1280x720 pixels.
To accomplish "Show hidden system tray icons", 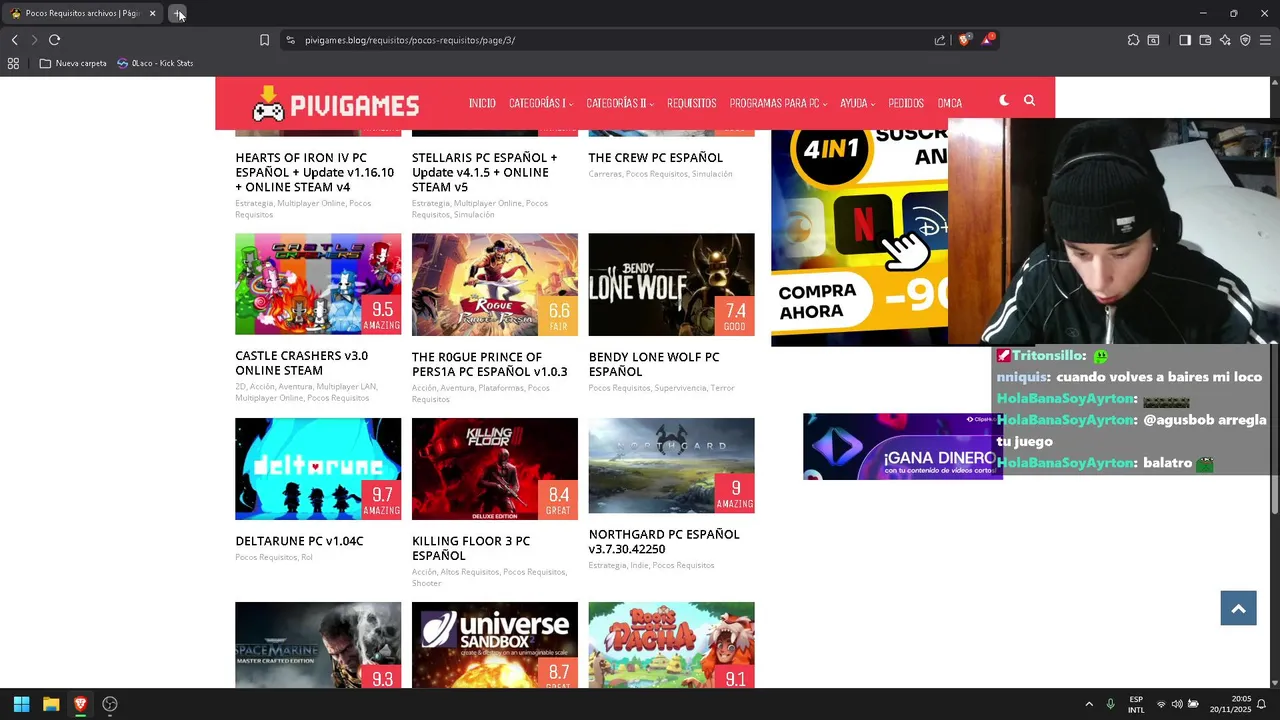I will click(1089, 704).
